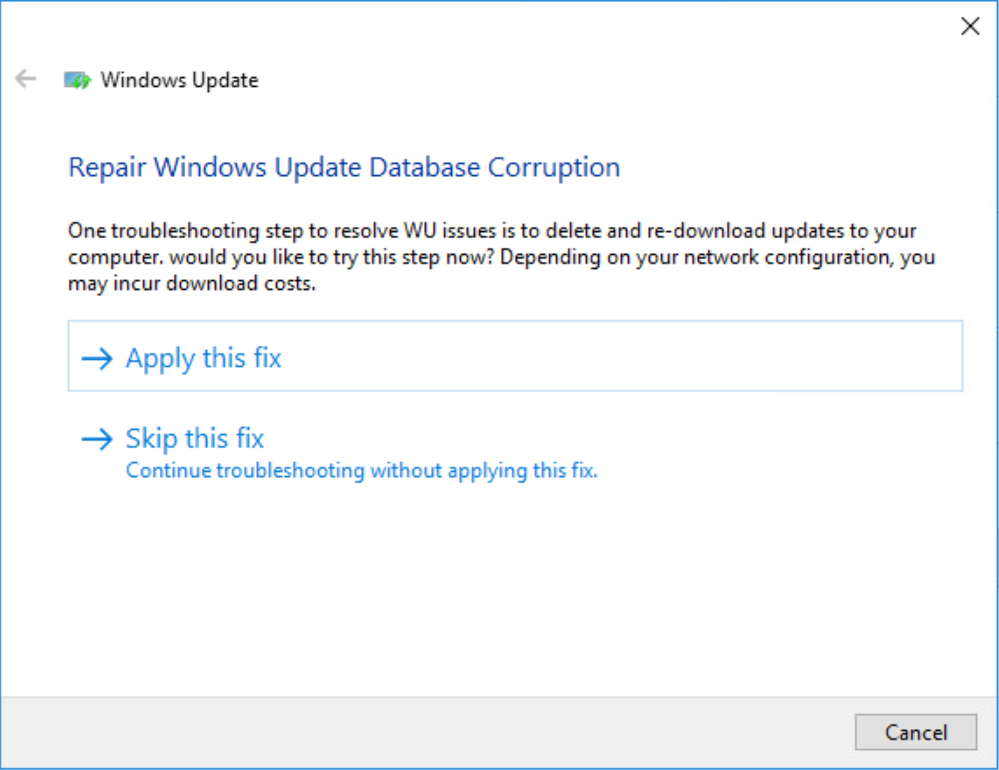Click the paragraph about re-downloading updates

click(501, 257)
